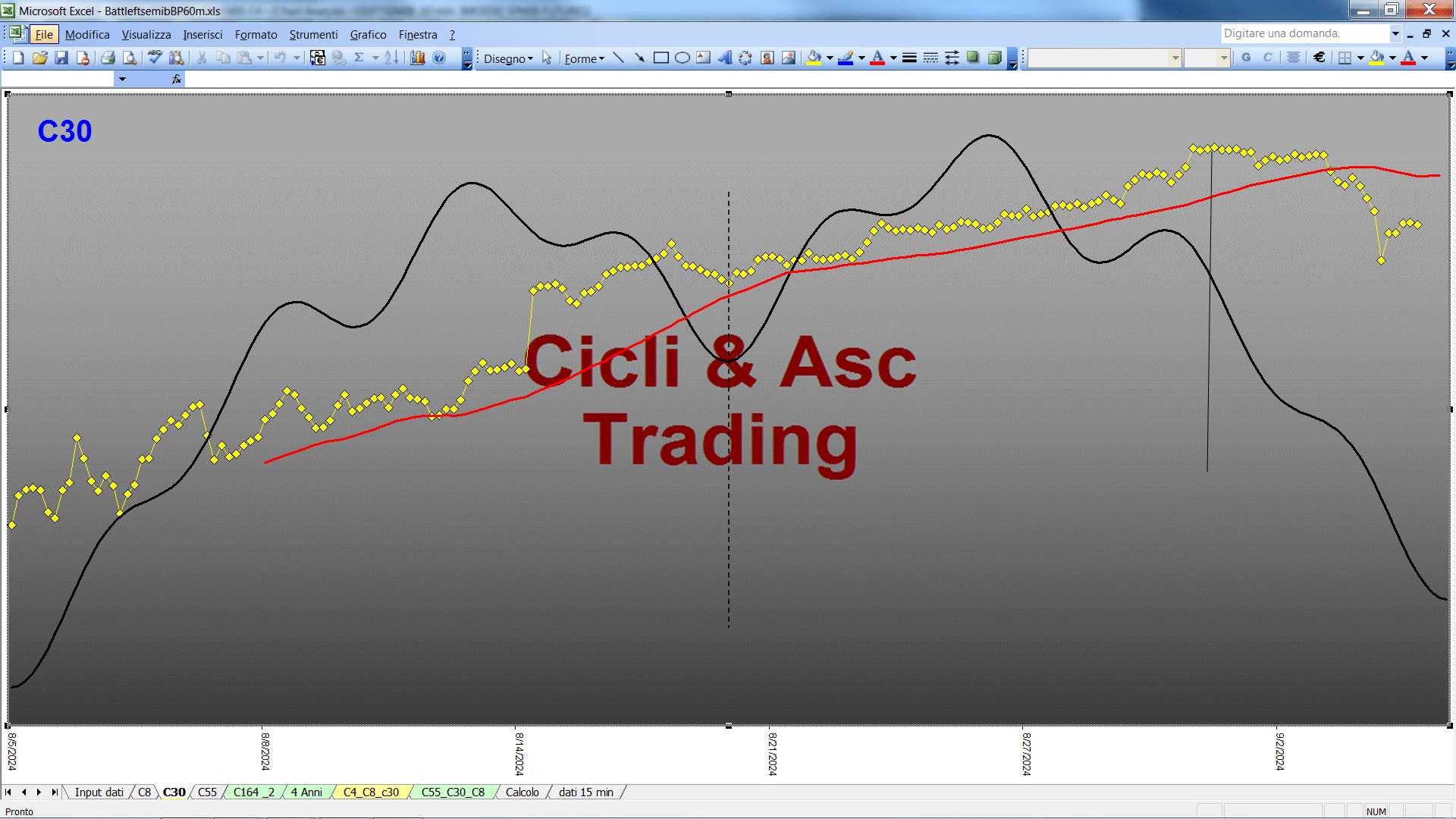
Task: Open the Modifica menu
Action: [x=87, y=35]
